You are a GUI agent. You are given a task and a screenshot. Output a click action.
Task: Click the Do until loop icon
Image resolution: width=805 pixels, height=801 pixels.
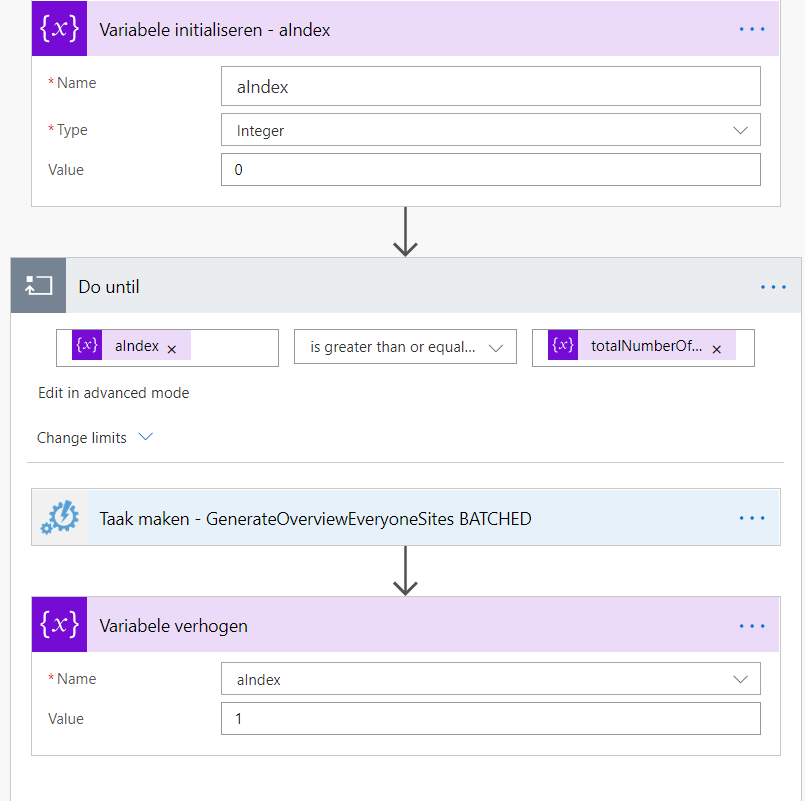(39, 285)
